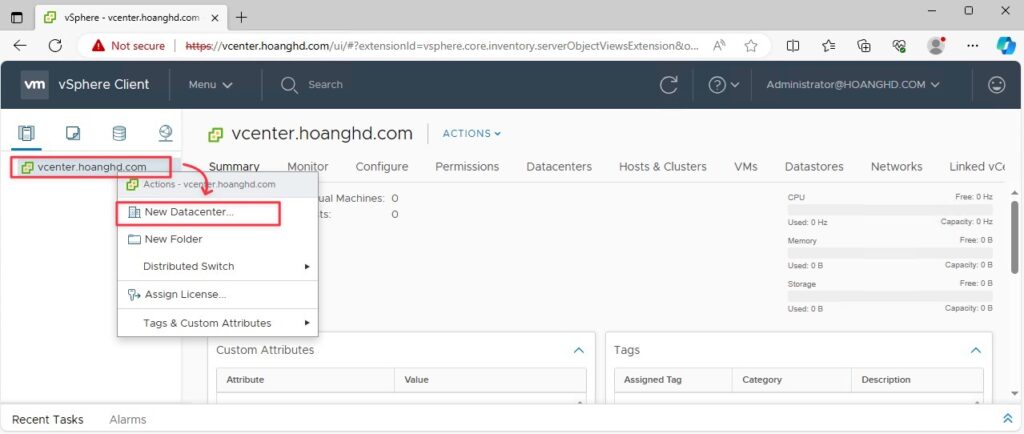The width and height of the screenshot is (1024, 434).
Task: Open the Alarms panel
Action: [x=127, y=420]
